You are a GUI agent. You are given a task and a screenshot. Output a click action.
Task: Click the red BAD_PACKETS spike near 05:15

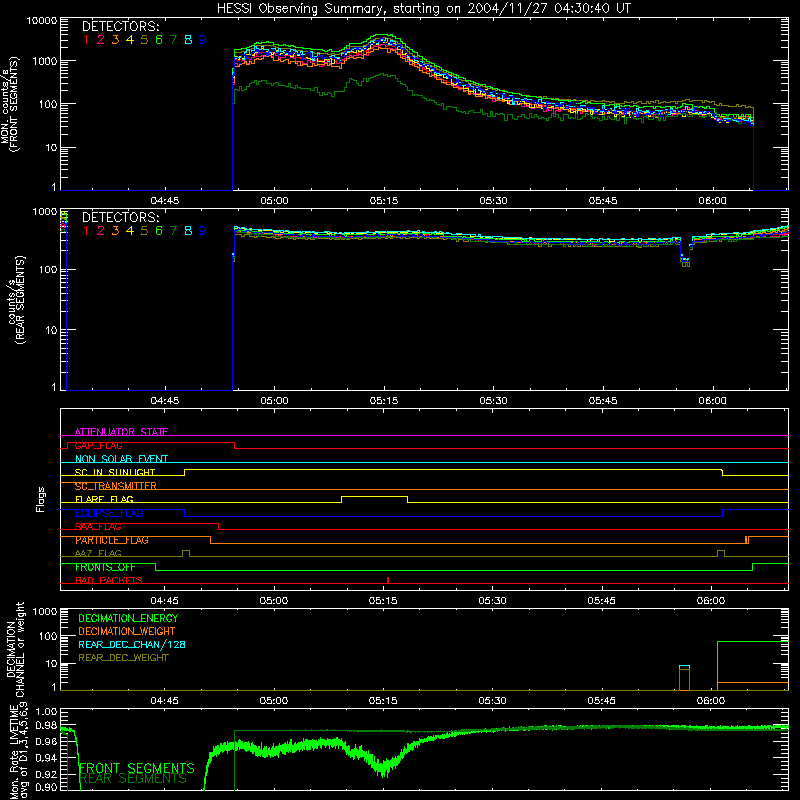tap(388, 580)
